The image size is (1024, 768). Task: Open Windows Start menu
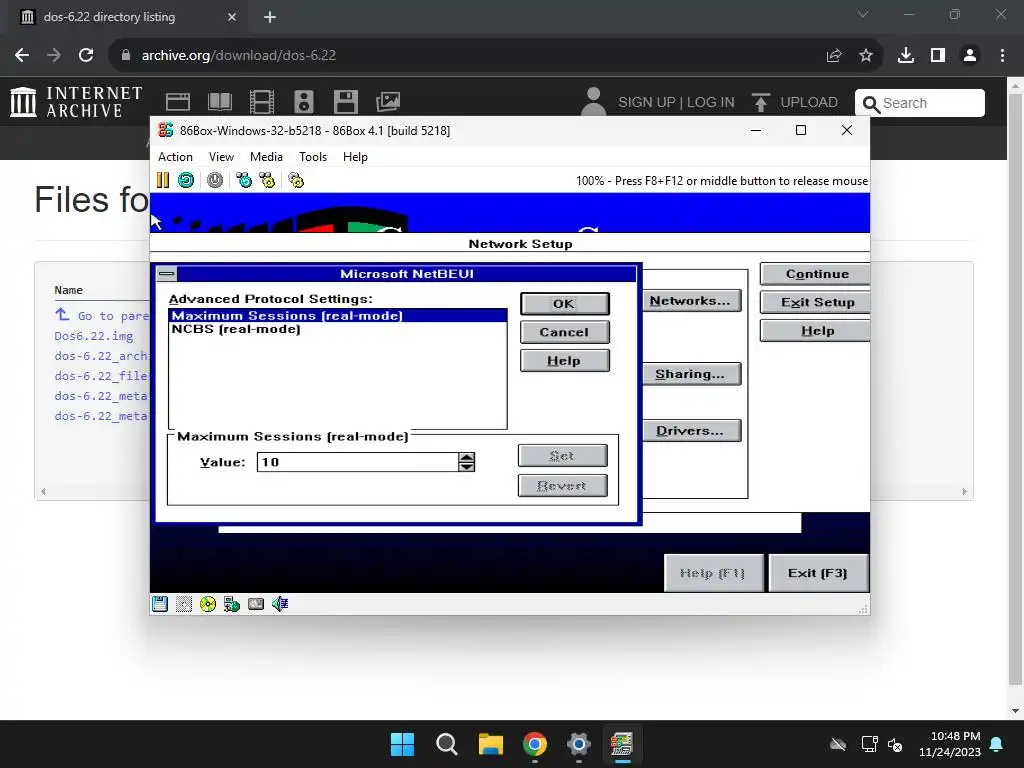point(402,744)
